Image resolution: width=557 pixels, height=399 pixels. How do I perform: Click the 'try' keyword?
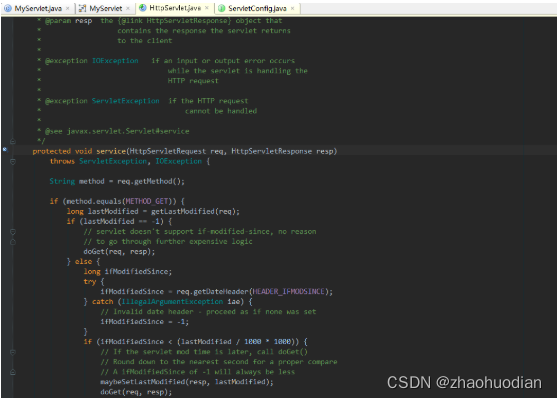click(90, 282)
